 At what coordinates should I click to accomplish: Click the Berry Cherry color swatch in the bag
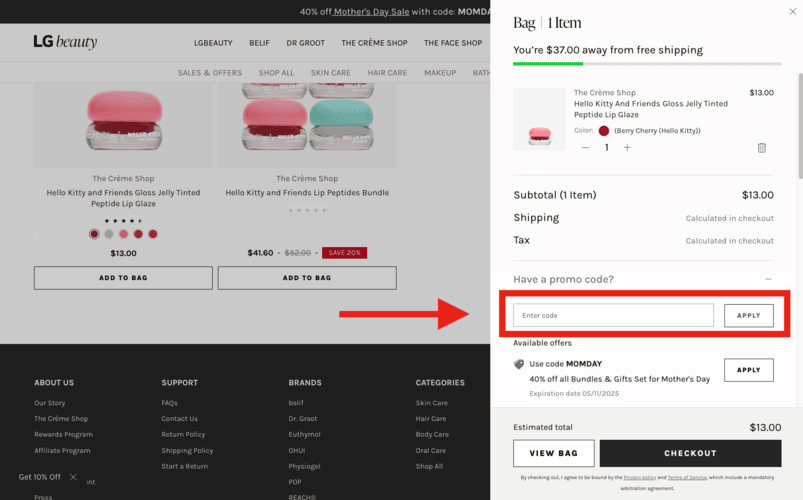[x=604, y=131]
